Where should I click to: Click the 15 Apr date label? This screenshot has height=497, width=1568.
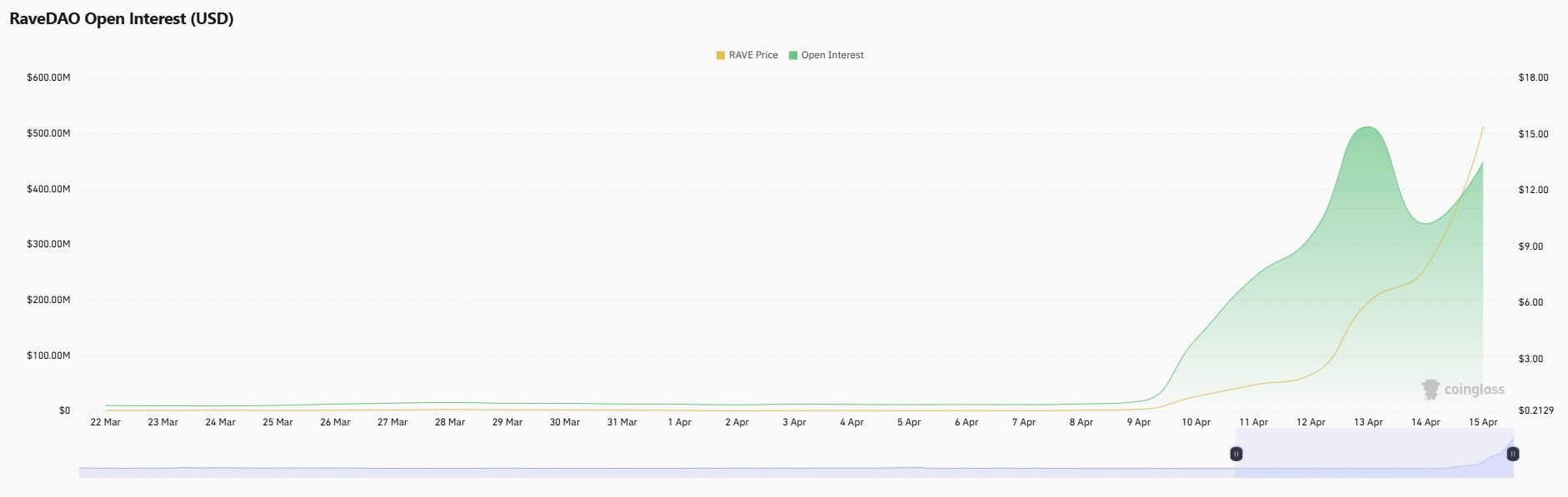[1483, 422]
